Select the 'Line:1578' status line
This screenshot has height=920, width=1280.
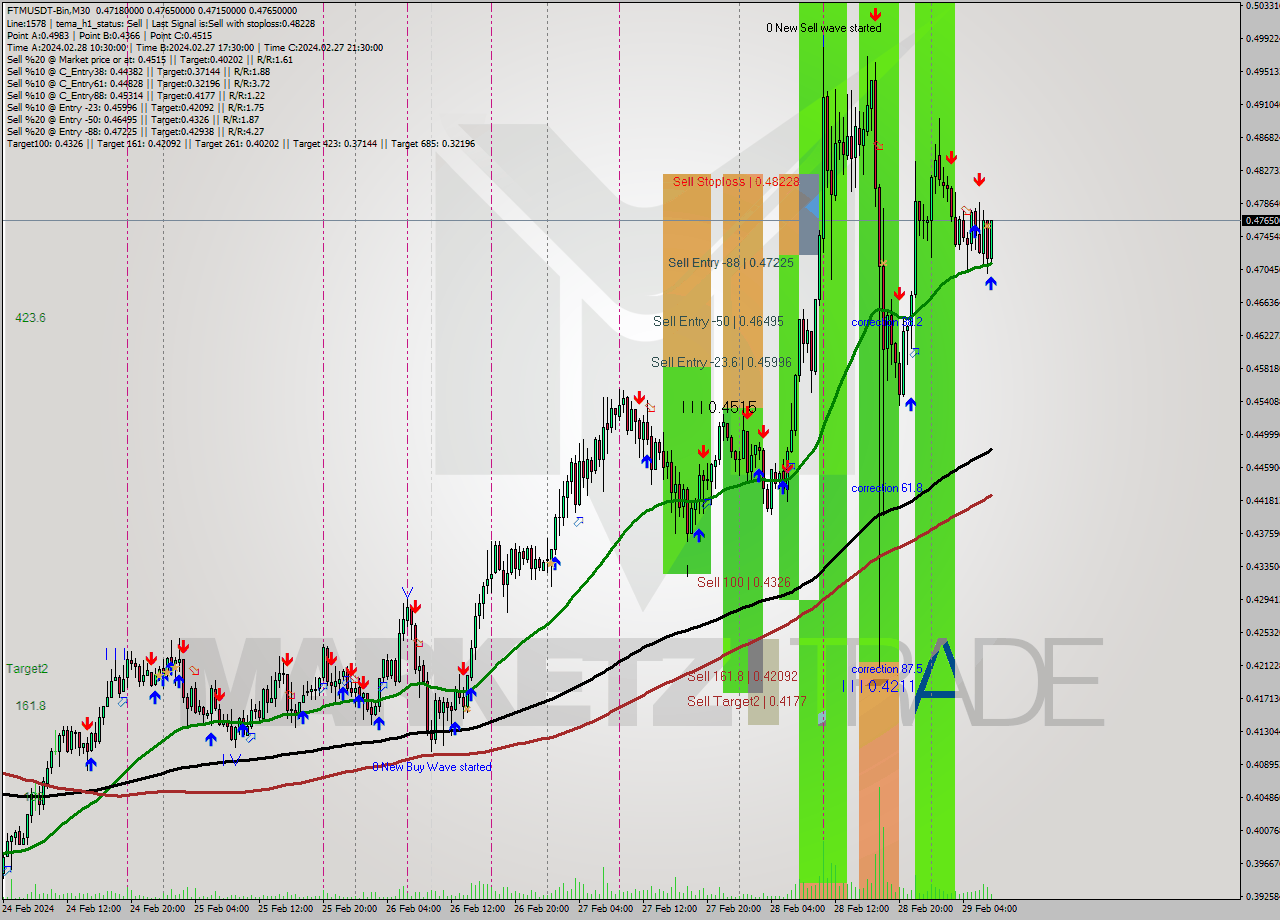[x=160, y=23]
